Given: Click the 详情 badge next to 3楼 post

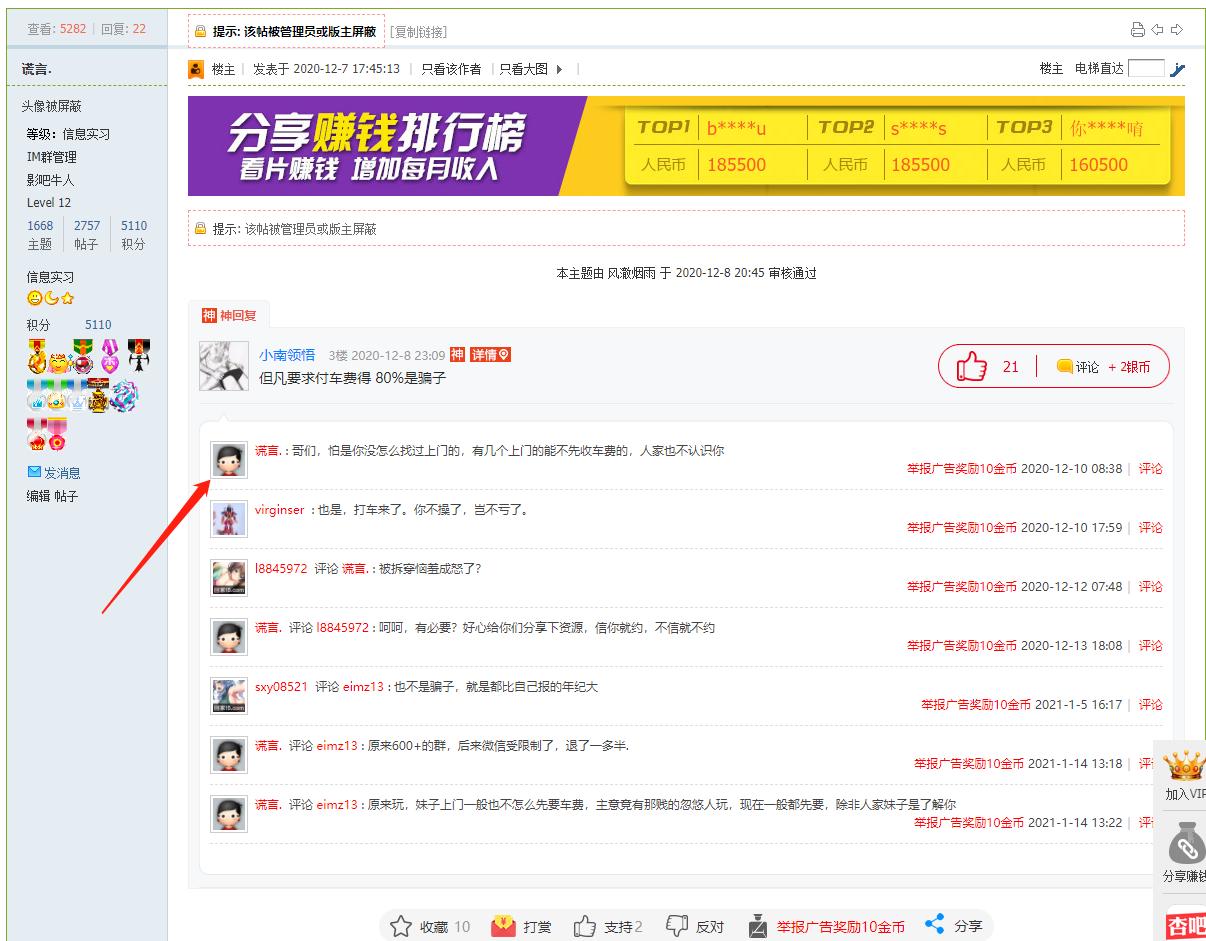Looking at the screenshot, I should (x=491, y=355).
